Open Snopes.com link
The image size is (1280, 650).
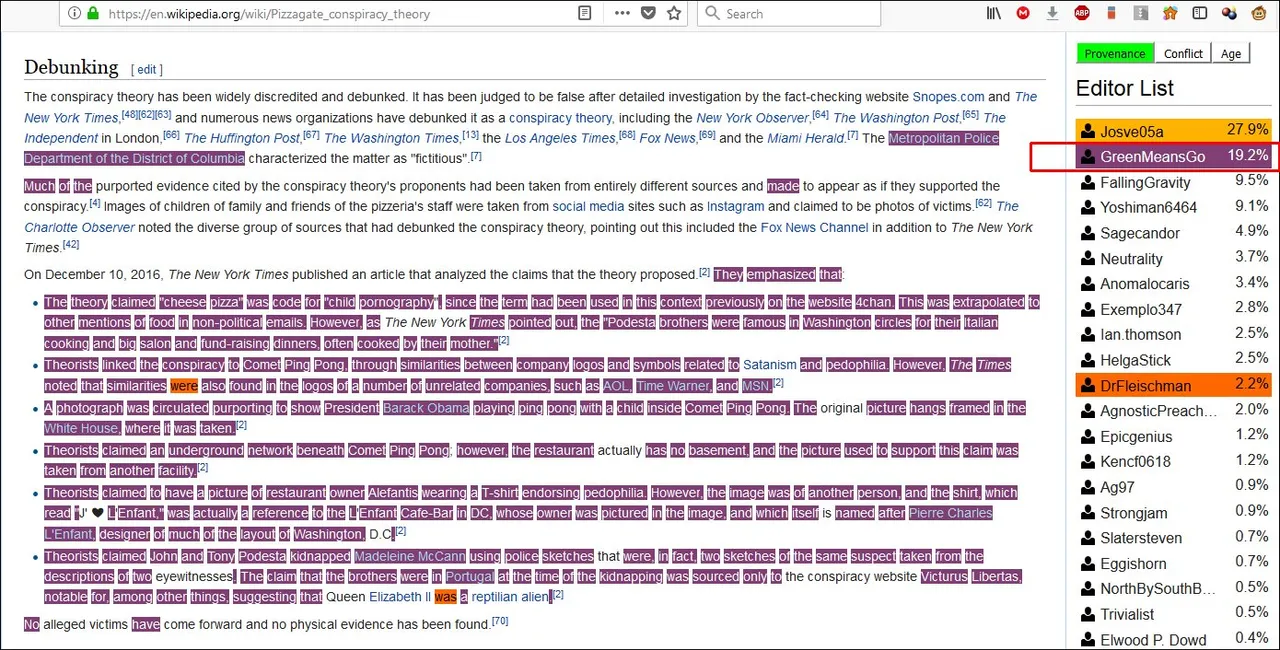[948, 97]
